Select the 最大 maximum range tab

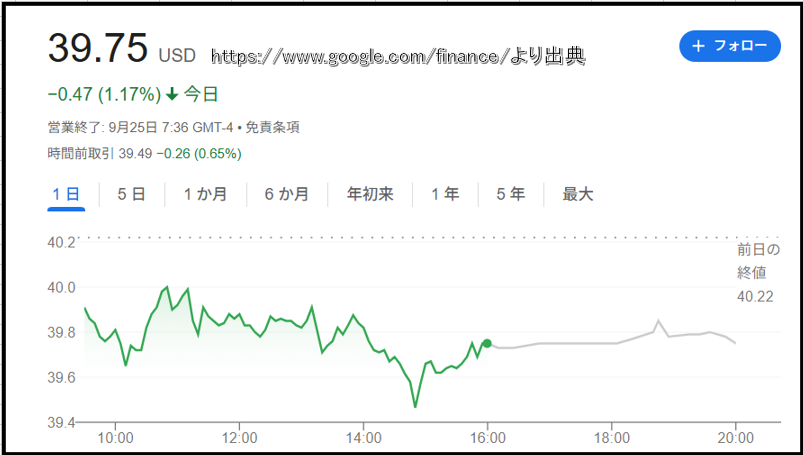click(578, 194)
